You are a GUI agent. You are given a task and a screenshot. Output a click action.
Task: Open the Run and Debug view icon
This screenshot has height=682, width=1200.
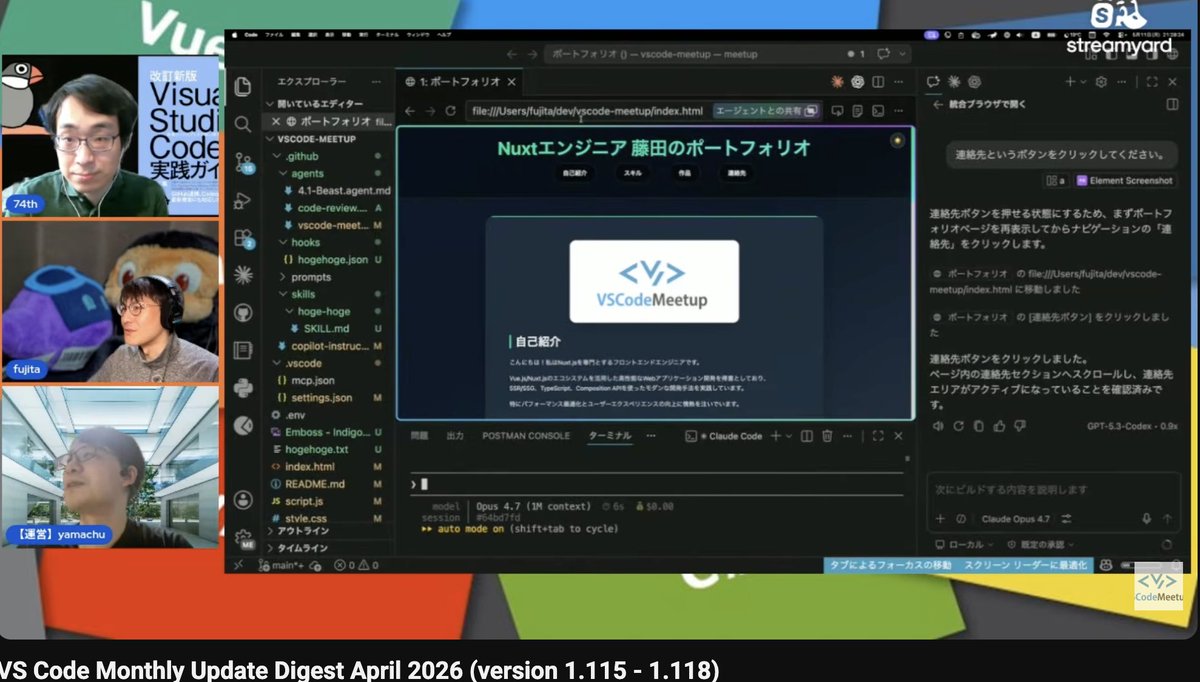[242, 200]
